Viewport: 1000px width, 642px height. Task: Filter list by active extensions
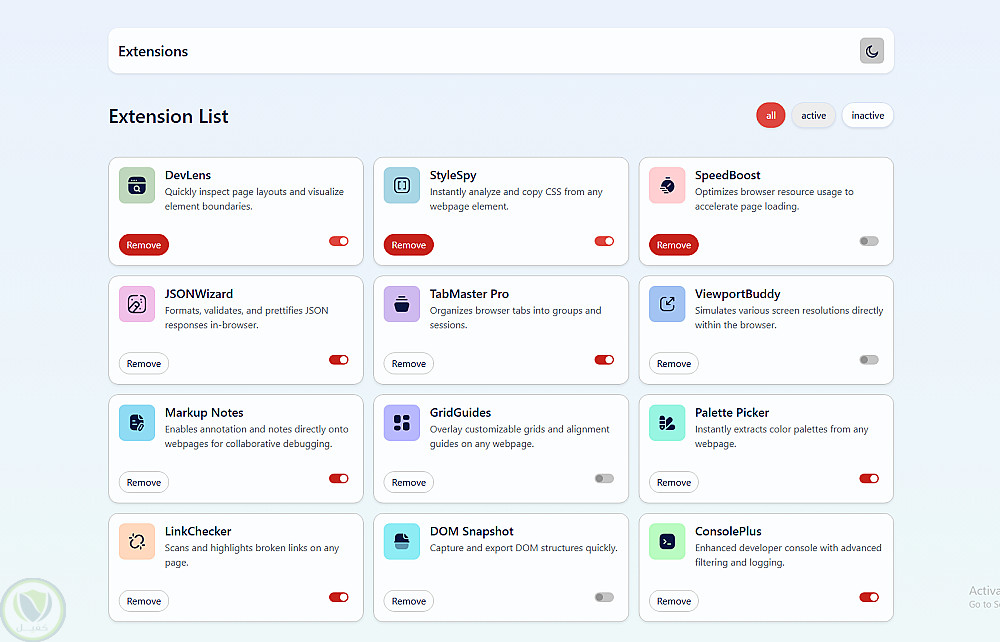813,116
